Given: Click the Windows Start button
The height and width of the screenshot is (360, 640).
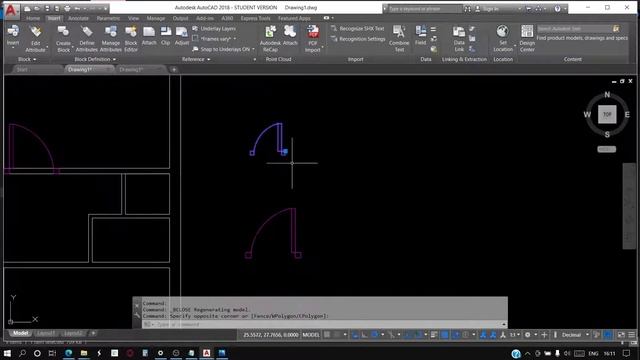Looking at the screenshot, I should tap(7, 353).
